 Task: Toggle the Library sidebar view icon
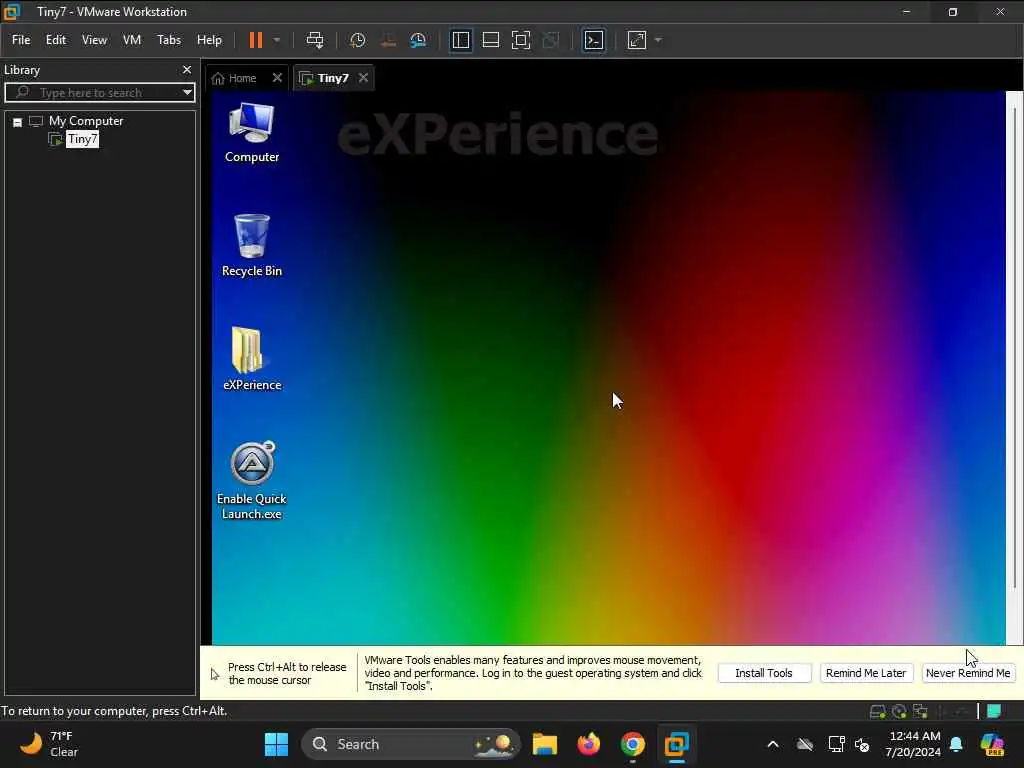pos(460,40)
